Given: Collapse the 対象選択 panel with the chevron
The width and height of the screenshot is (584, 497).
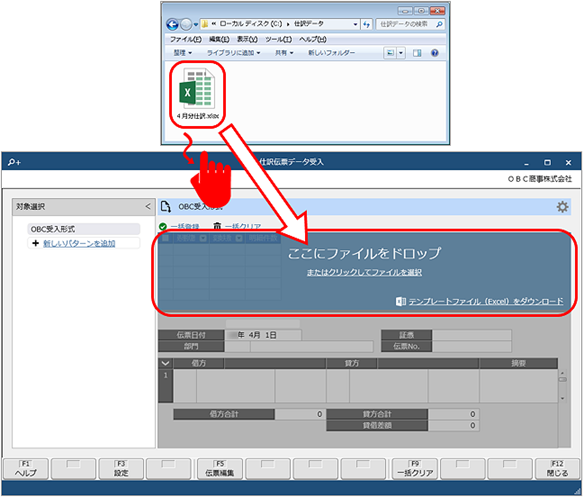Looking at the screenshot, I should coord(148,206).
